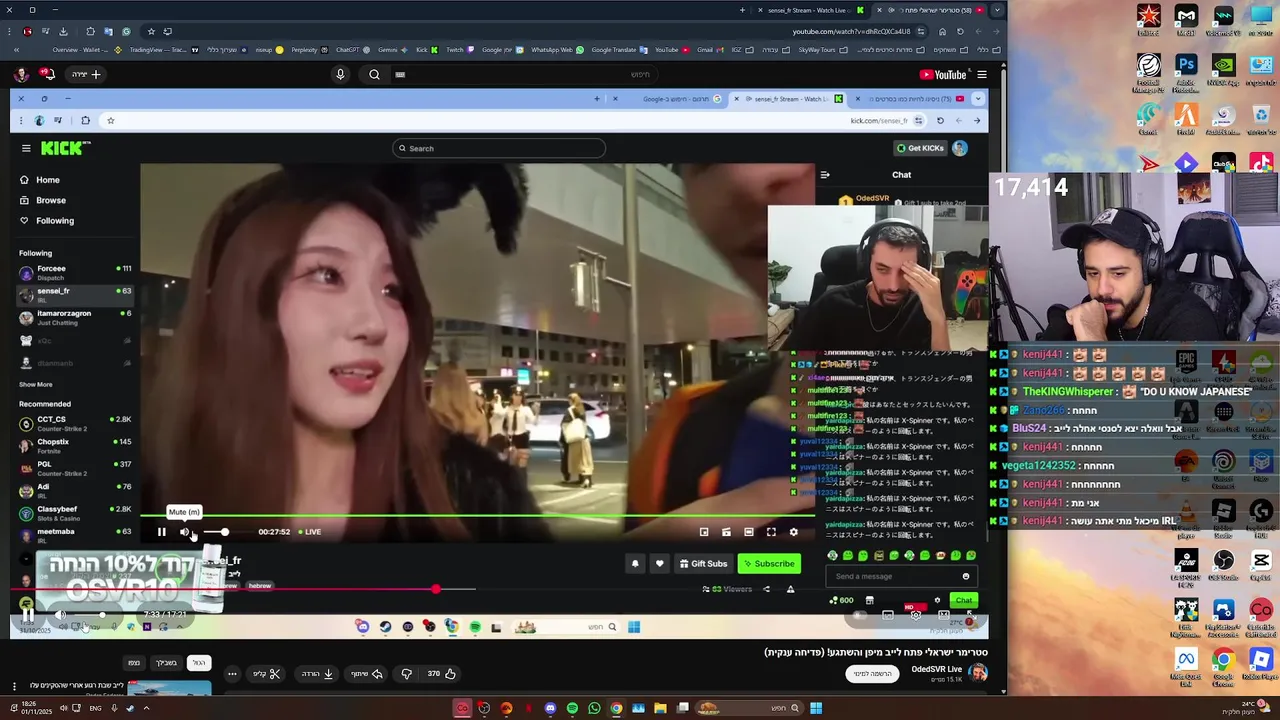Open more actions three-dot button

point(232,674)
